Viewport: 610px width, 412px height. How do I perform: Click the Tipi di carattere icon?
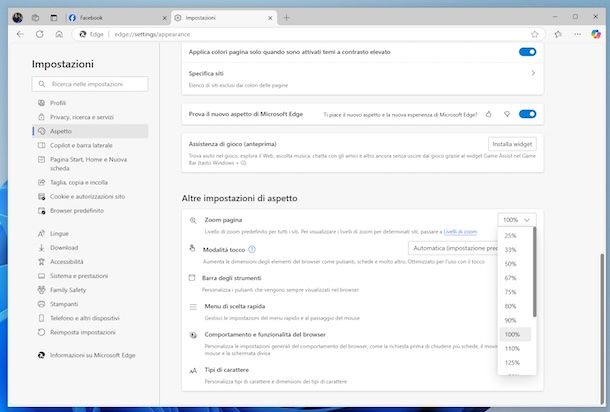pyautogui.click(x=193, y=371)
